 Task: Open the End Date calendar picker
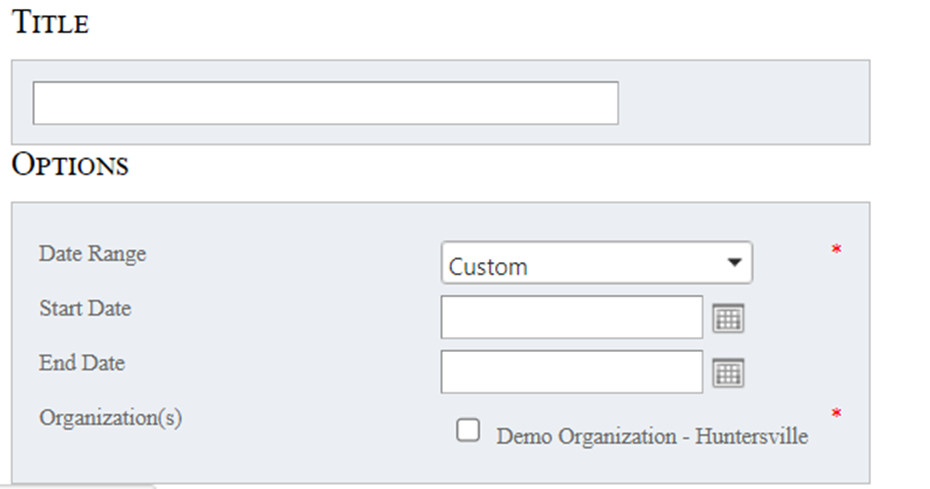(x=728, y=373)
